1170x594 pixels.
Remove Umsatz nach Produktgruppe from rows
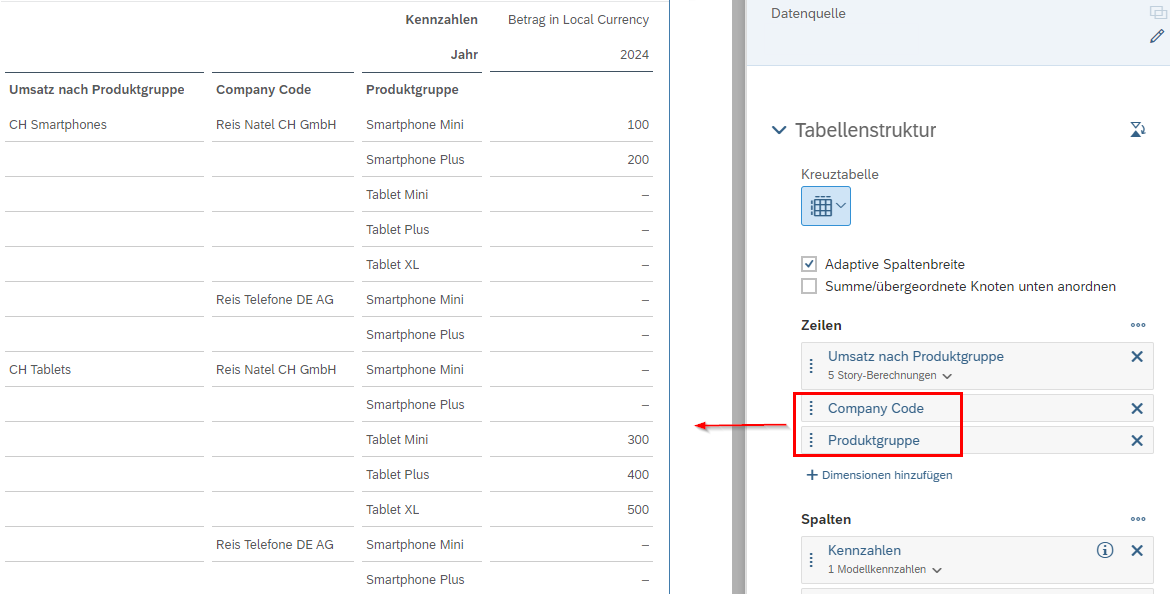coord(1136,357)
